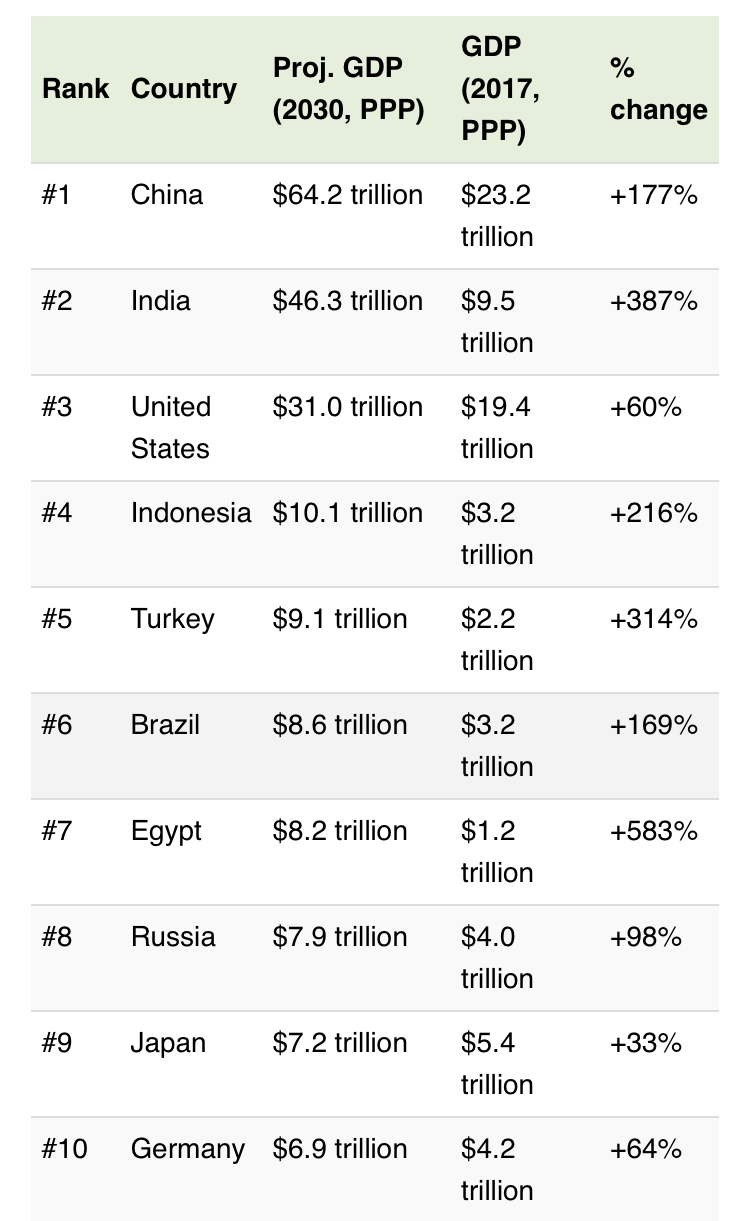Click Brazil's $8.6 trillion projected GDP

coord(340,724)
